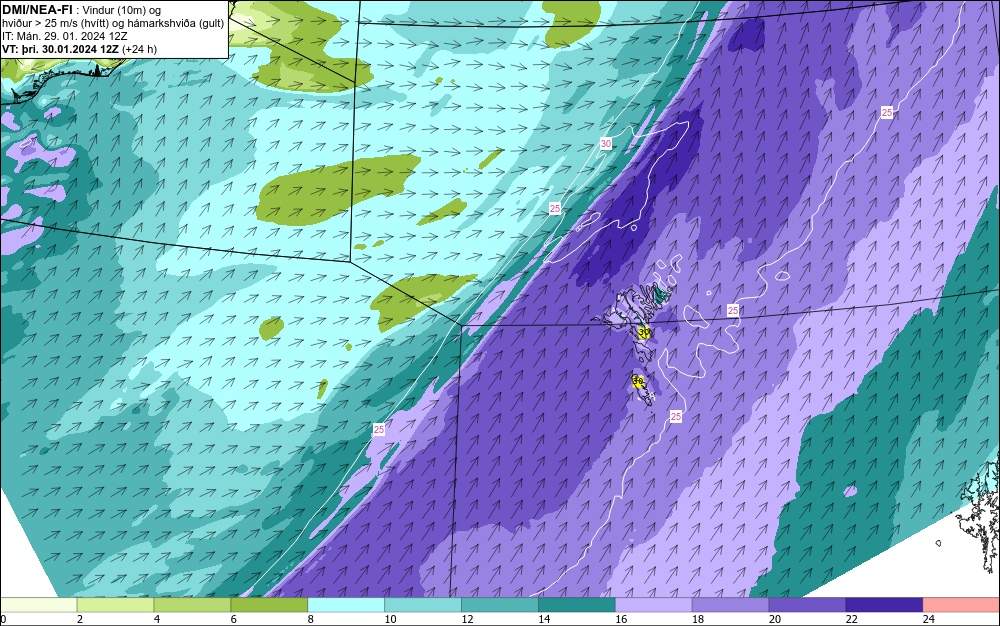1000x626 pixels.
Task: Click the legend scale number 0
Action: [3, 619]
